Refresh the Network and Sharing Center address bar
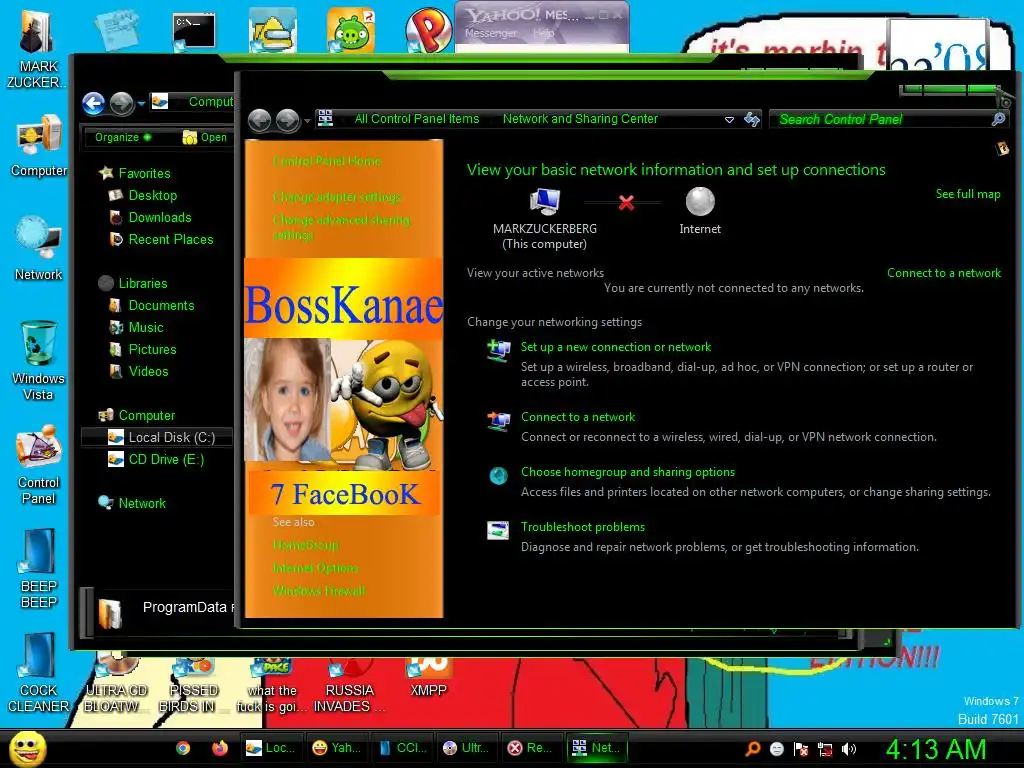 coord(752,119)
